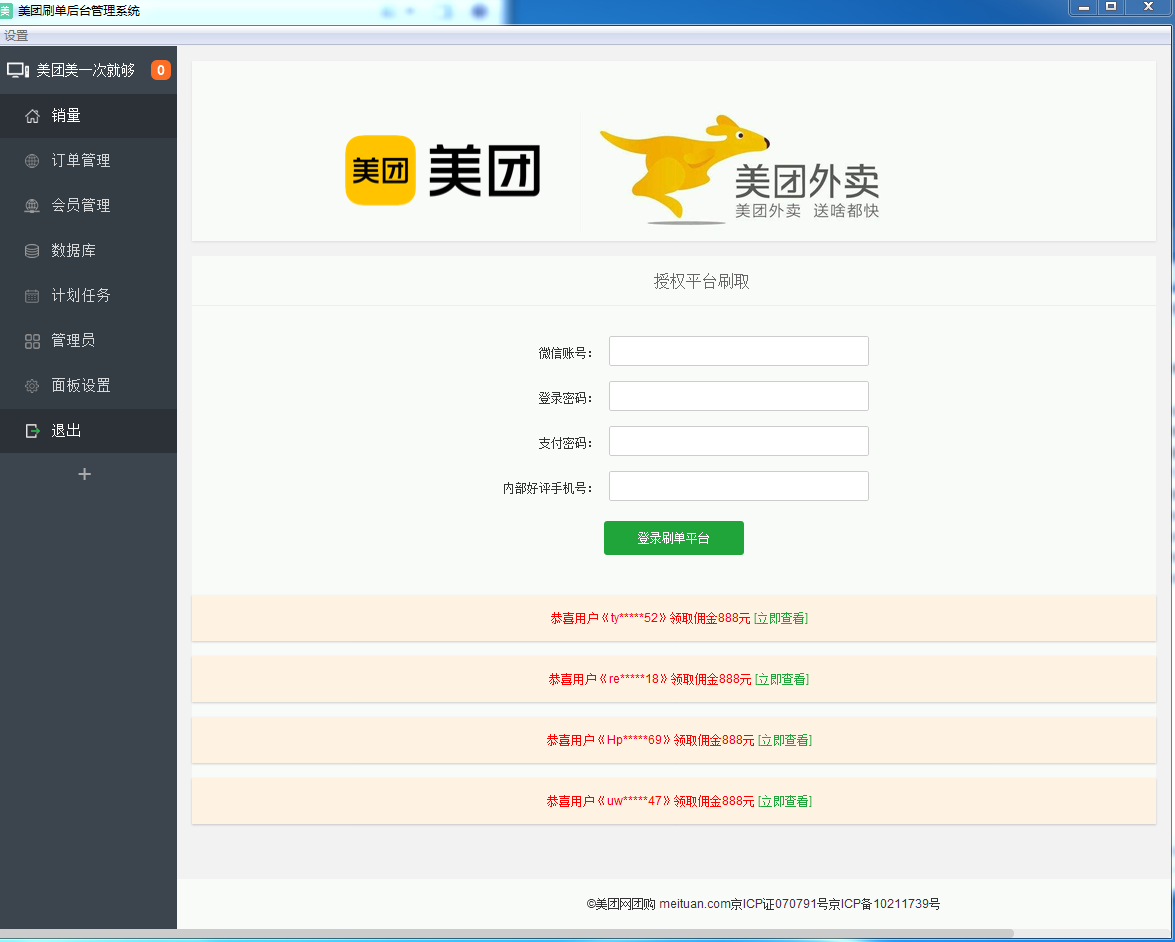The width and height of the screenshot is (1175, 942).
Task: Open the 订单管理 sidebar menu
Action: [x=88, y=160]
